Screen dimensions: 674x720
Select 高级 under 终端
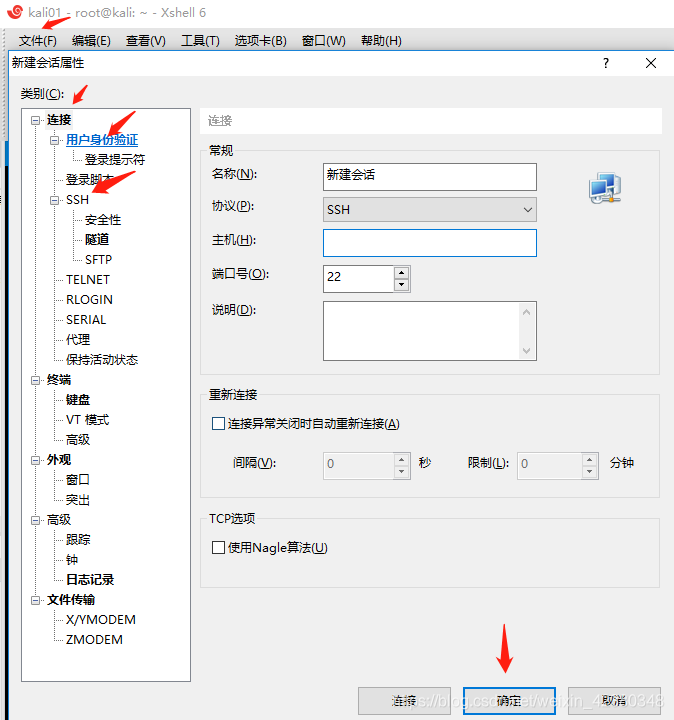pyautogui.click(x=78, y=440)
